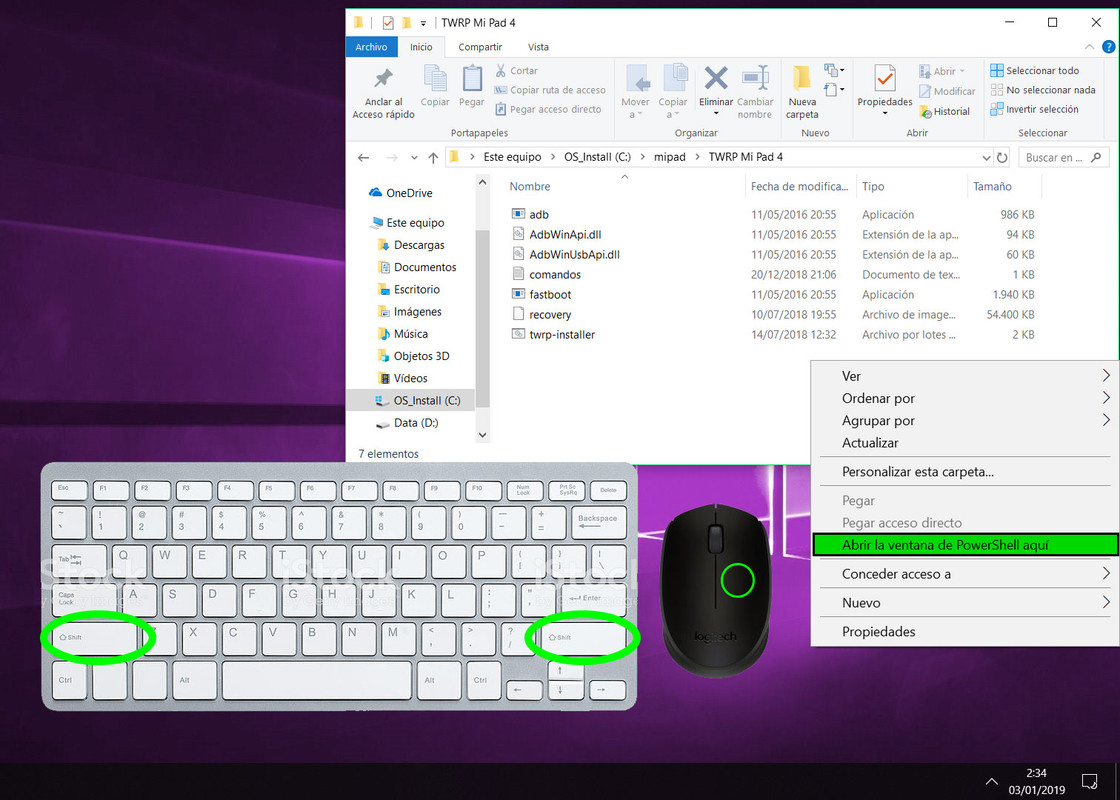Screen dimensions: 1120x800
Task: Open the Ordenar por context submenu
Action: click(965, 398)
